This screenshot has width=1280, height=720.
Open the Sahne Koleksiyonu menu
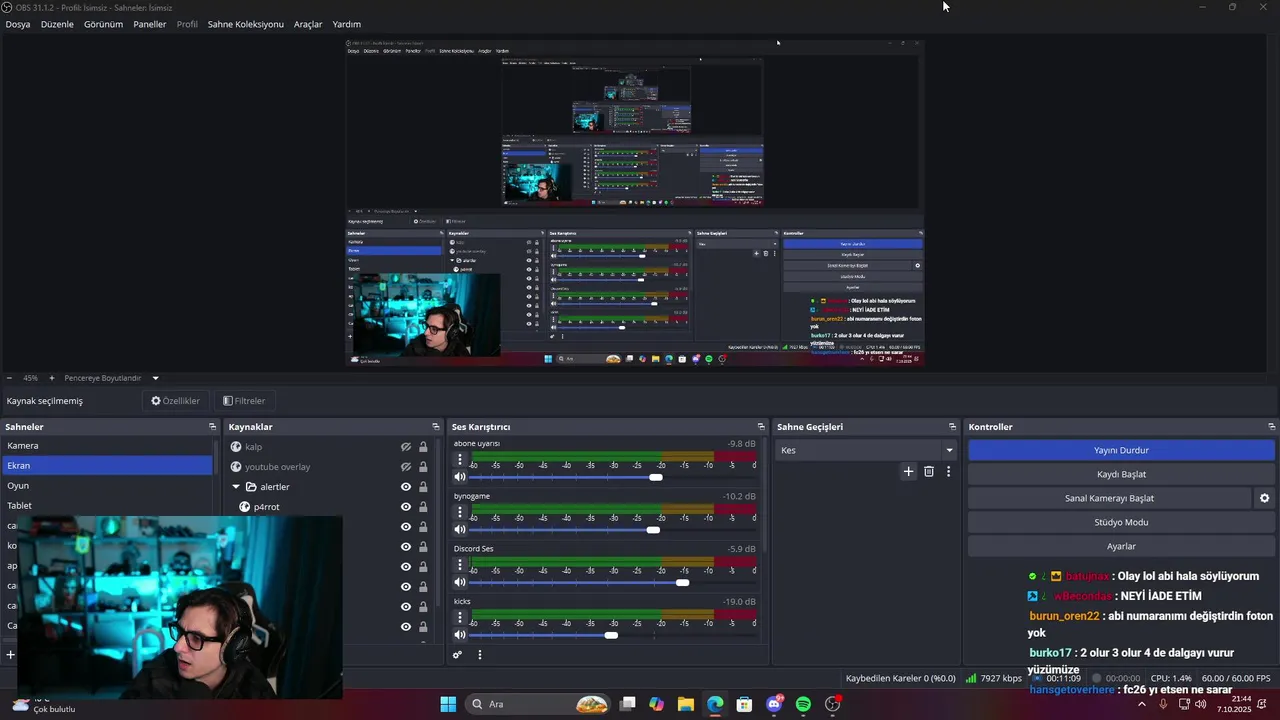[246, 24]
